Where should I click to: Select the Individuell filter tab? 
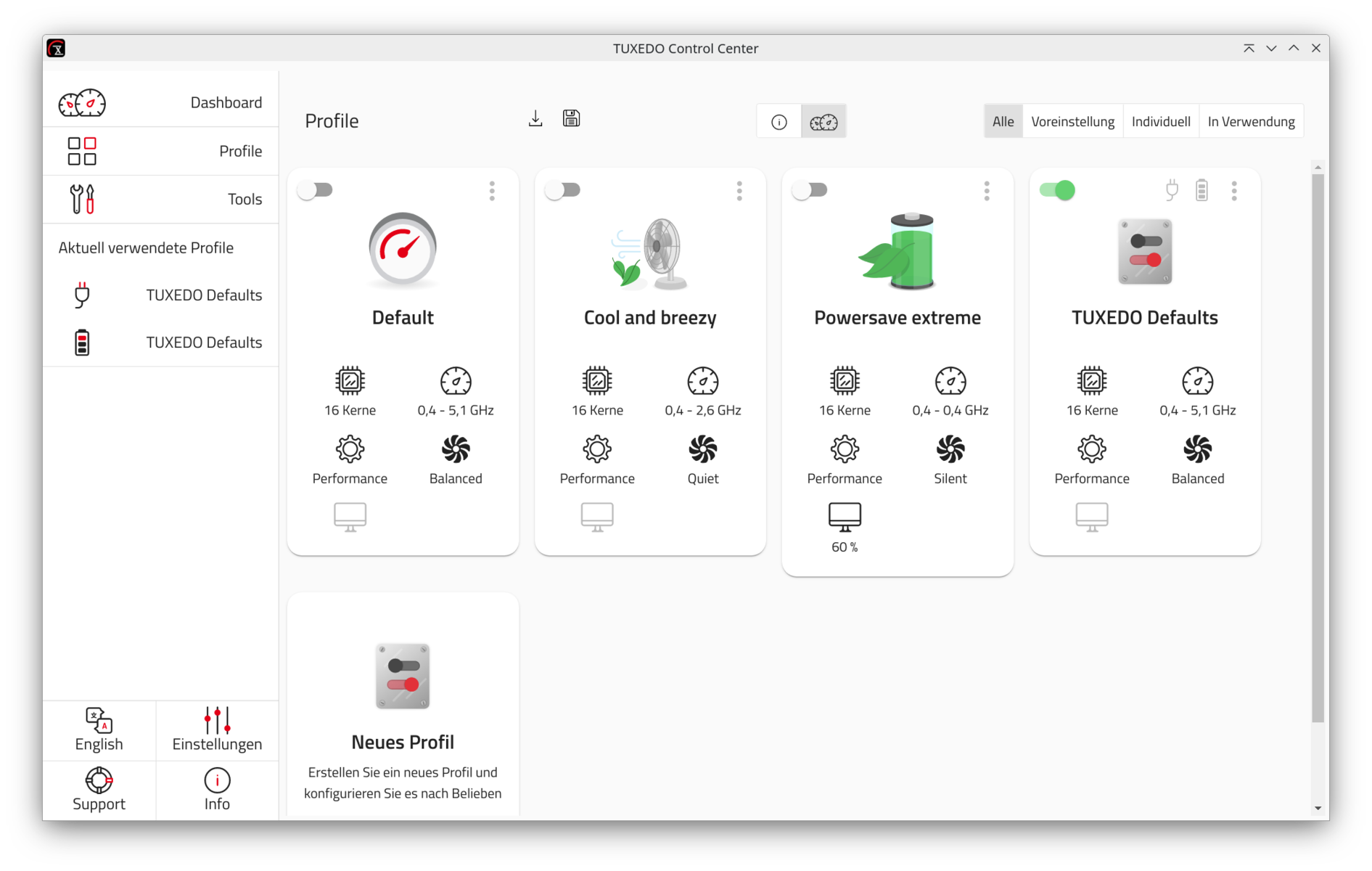tap(1161, 121)
